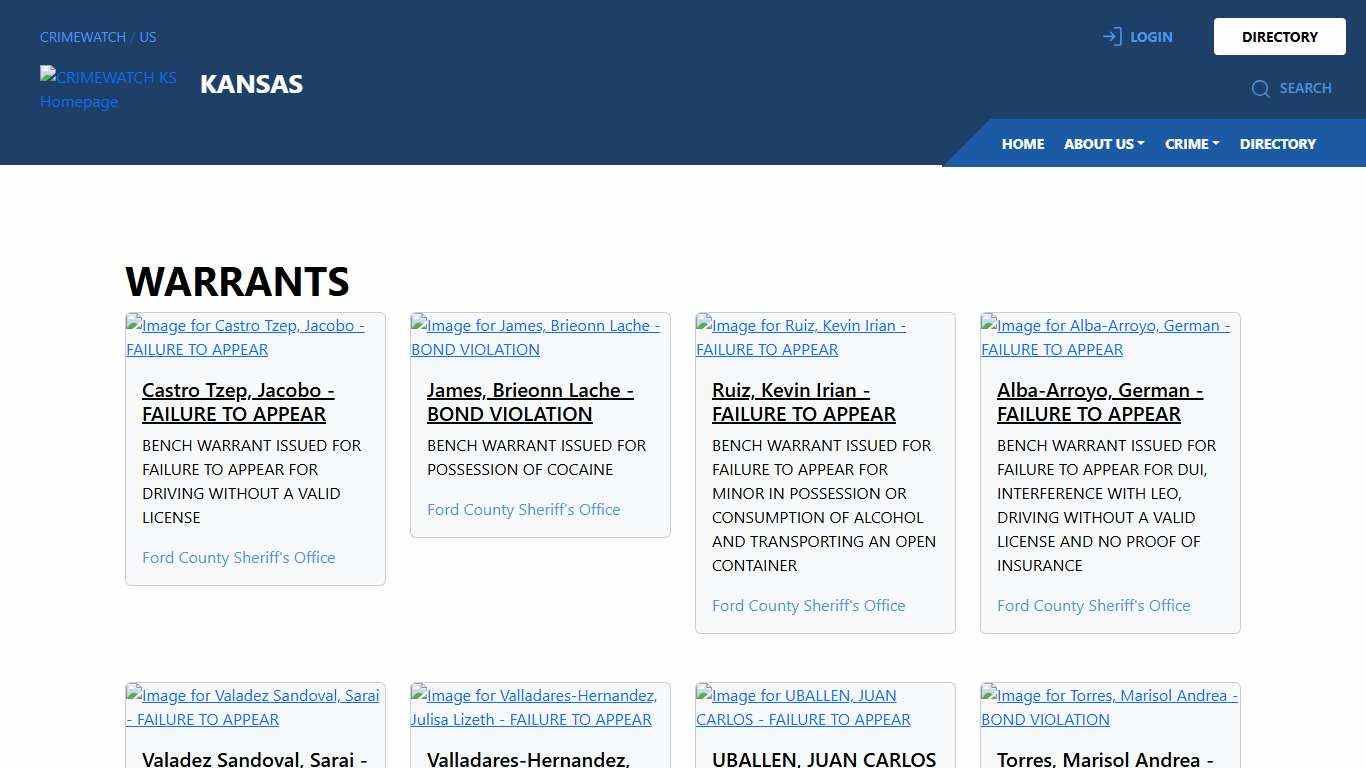Image resolution: width=1366 pixels, height=768 pixels.
Task: Expand the ABOUT US dropdown menu
Action: (x=1103, y=144)
